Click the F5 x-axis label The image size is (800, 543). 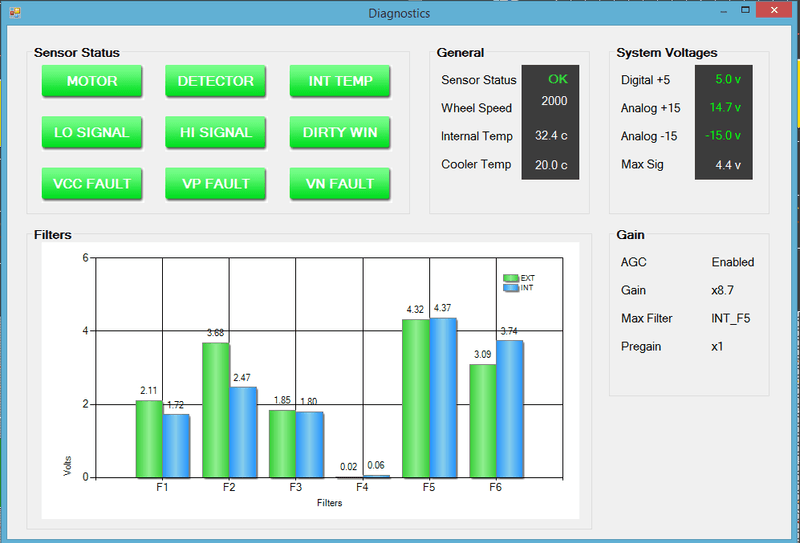[x=429, y=487]
